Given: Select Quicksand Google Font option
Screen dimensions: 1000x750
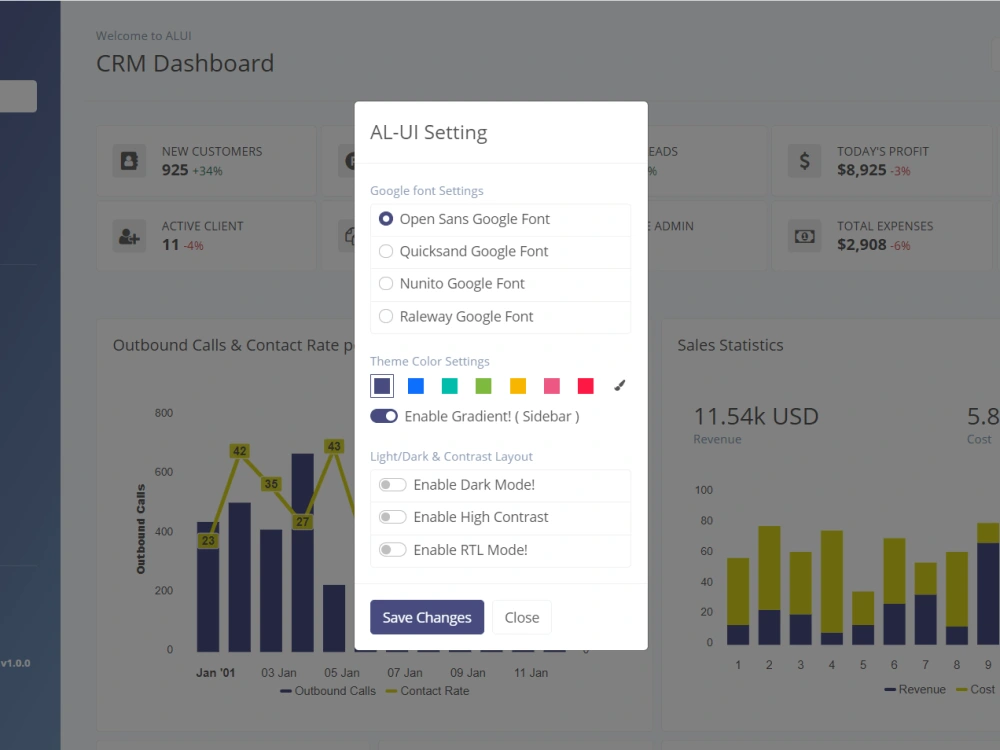Looking at the screenshot, I should coord(386,251).
